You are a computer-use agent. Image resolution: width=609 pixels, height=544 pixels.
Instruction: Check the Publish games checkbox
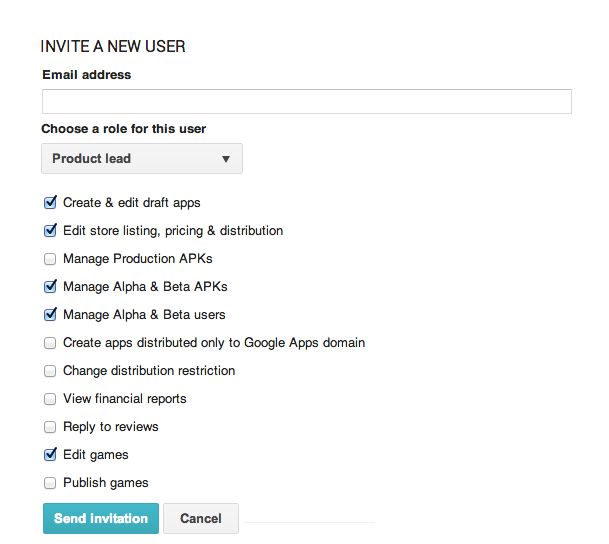tap(50, 483)
